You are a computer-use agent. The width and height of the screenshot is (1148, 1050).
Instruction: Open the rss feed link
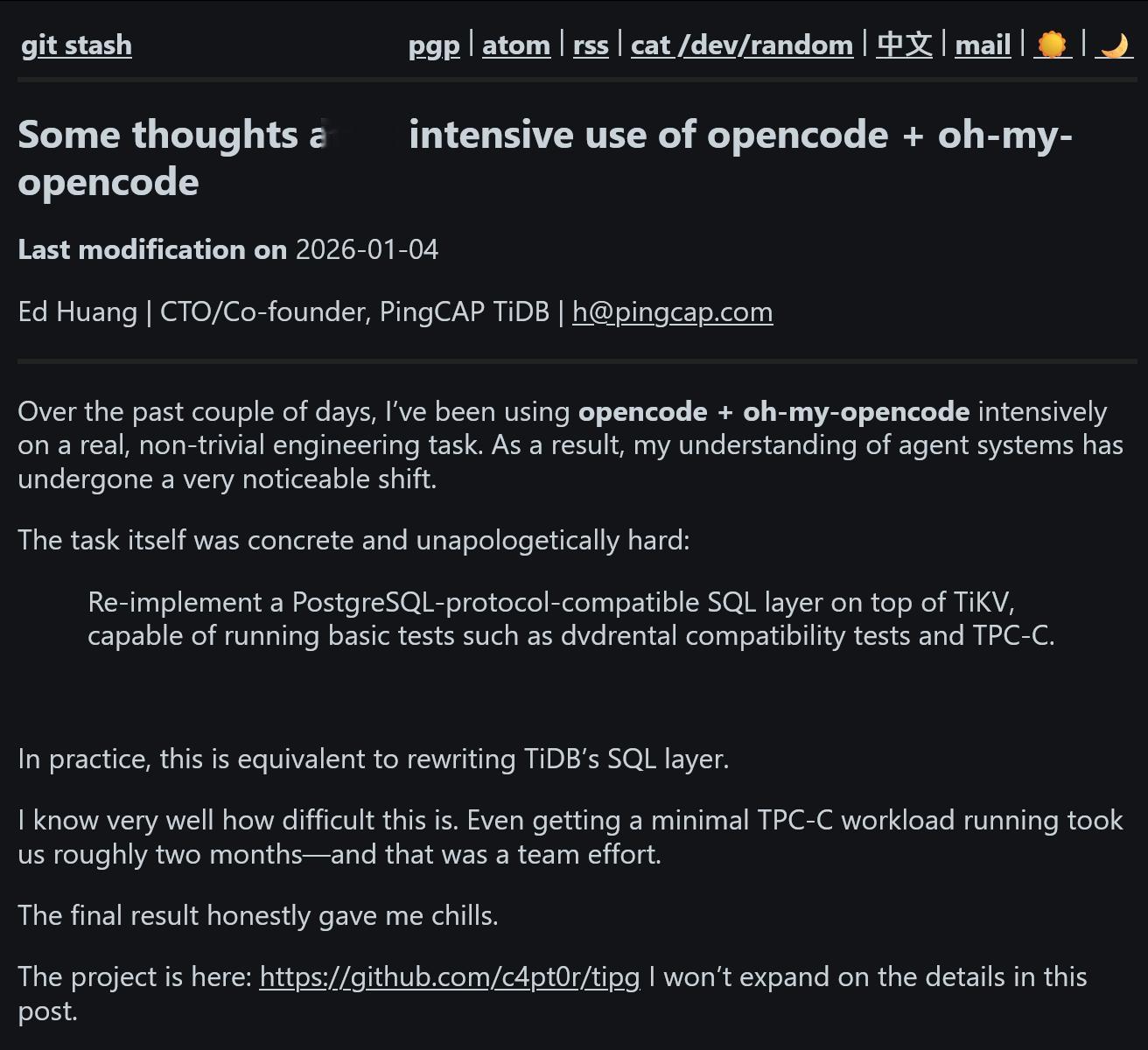click(591, 45)
